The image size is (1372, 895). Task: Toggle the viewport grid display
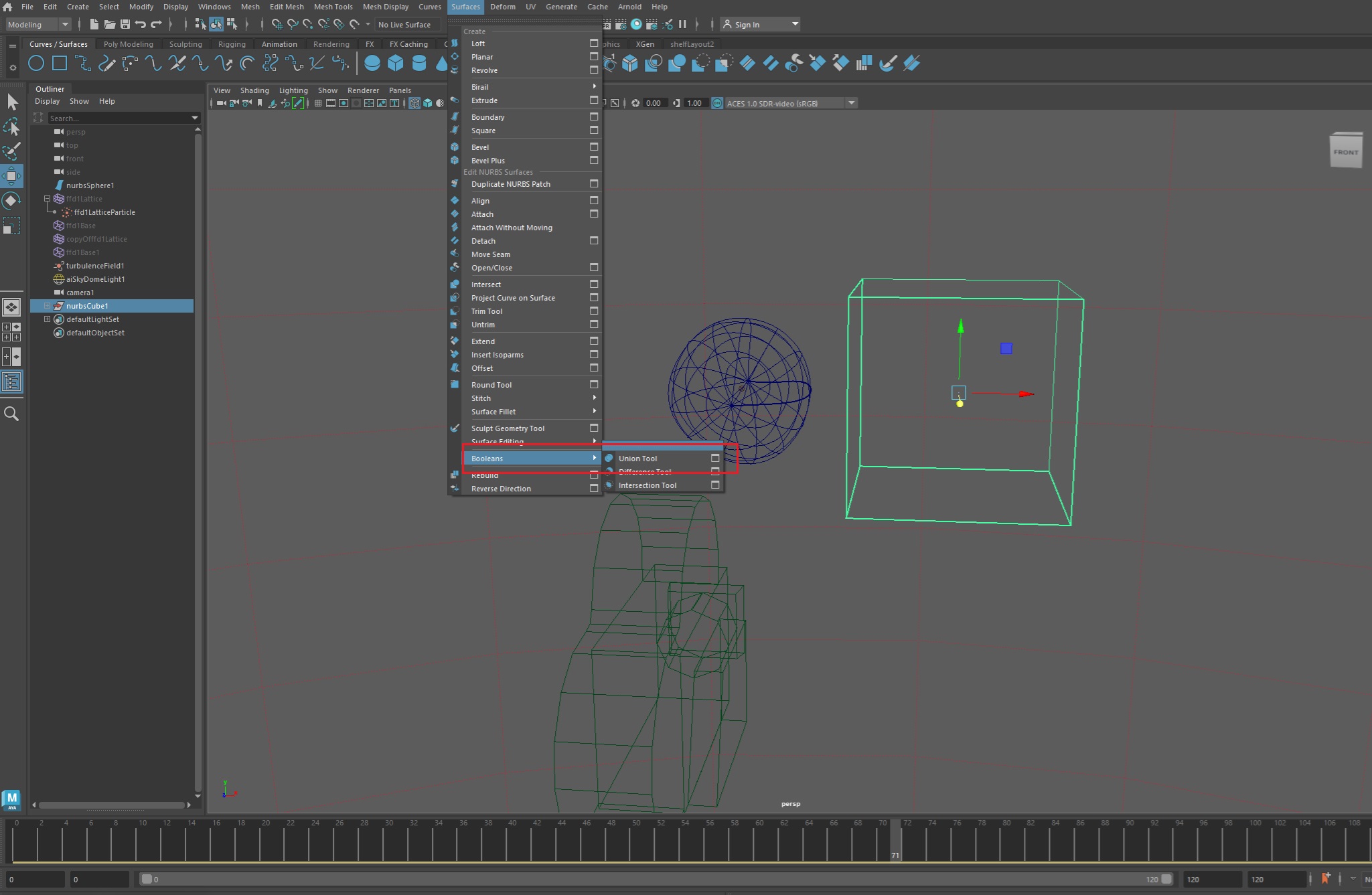[318, 103]
